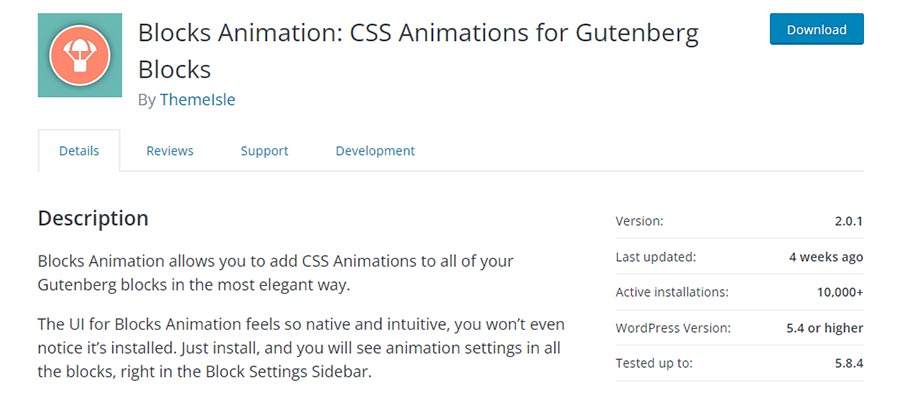
Task: Click the 'Tested up to' label
Action: tap(653, 364)
